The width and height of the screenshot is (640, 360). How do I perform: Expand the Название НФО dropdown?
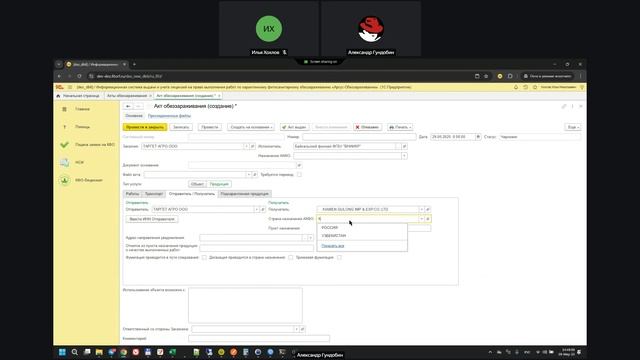click(x=404, y=156)
